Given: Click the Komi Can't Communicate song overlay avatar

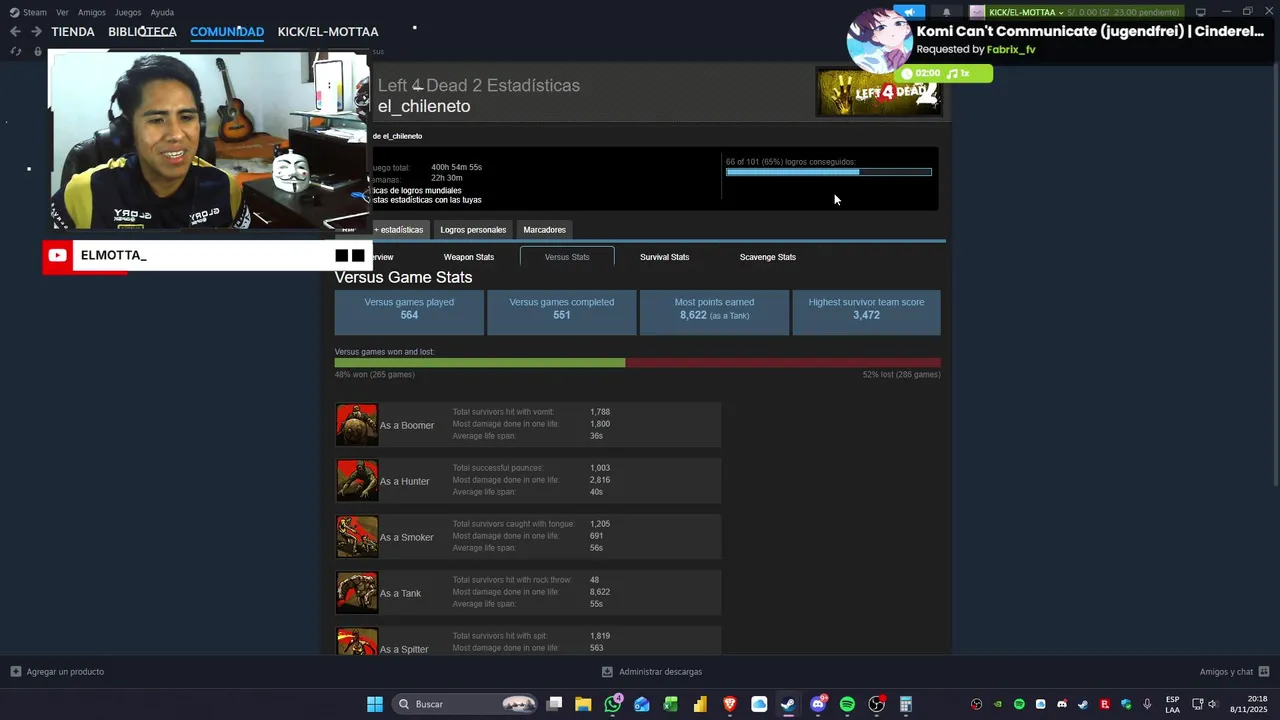Looking at the screenshot, I should (878, 42).
